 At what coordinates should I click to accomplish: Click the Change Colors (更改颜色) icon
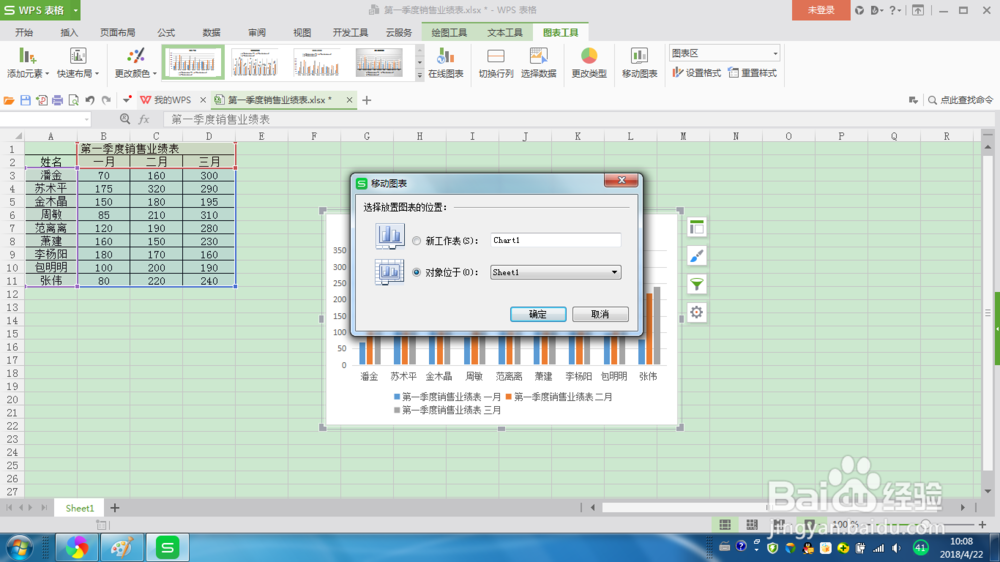136,56
